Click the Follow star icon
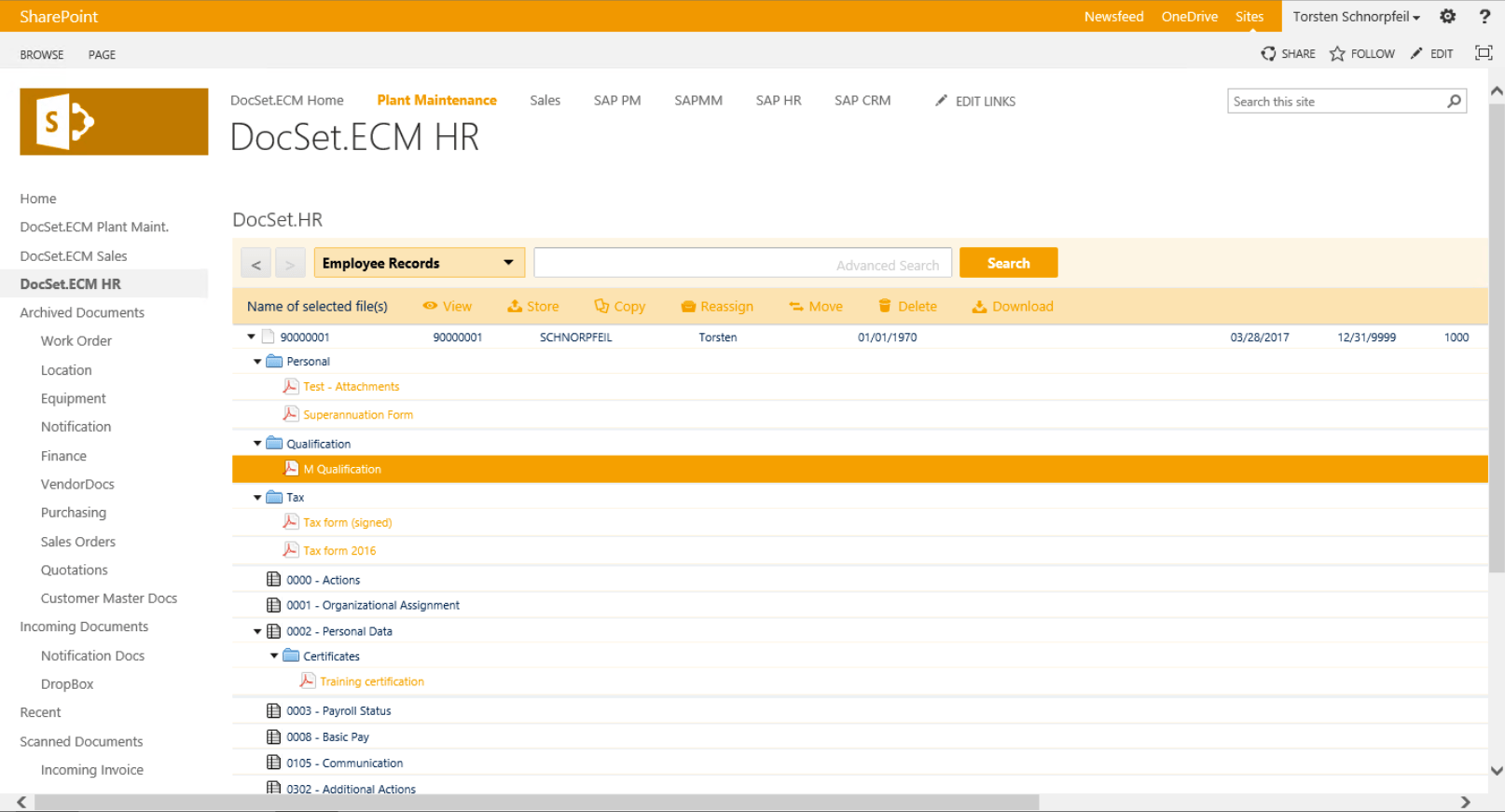 pyautogui.click(x=1337, y=54)
